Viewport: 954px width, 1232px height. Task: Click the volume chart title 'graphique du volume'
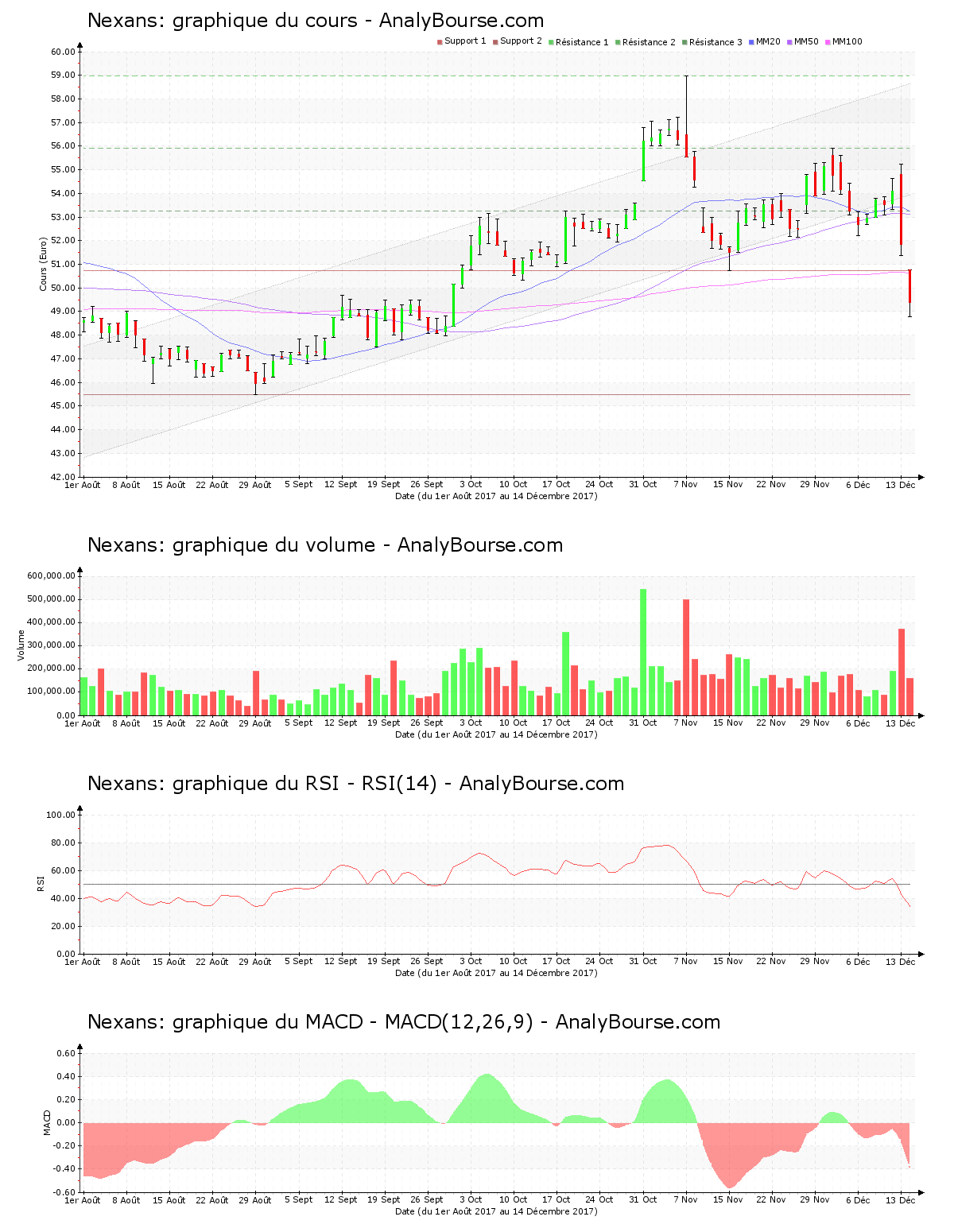click(x=273, y=545)
